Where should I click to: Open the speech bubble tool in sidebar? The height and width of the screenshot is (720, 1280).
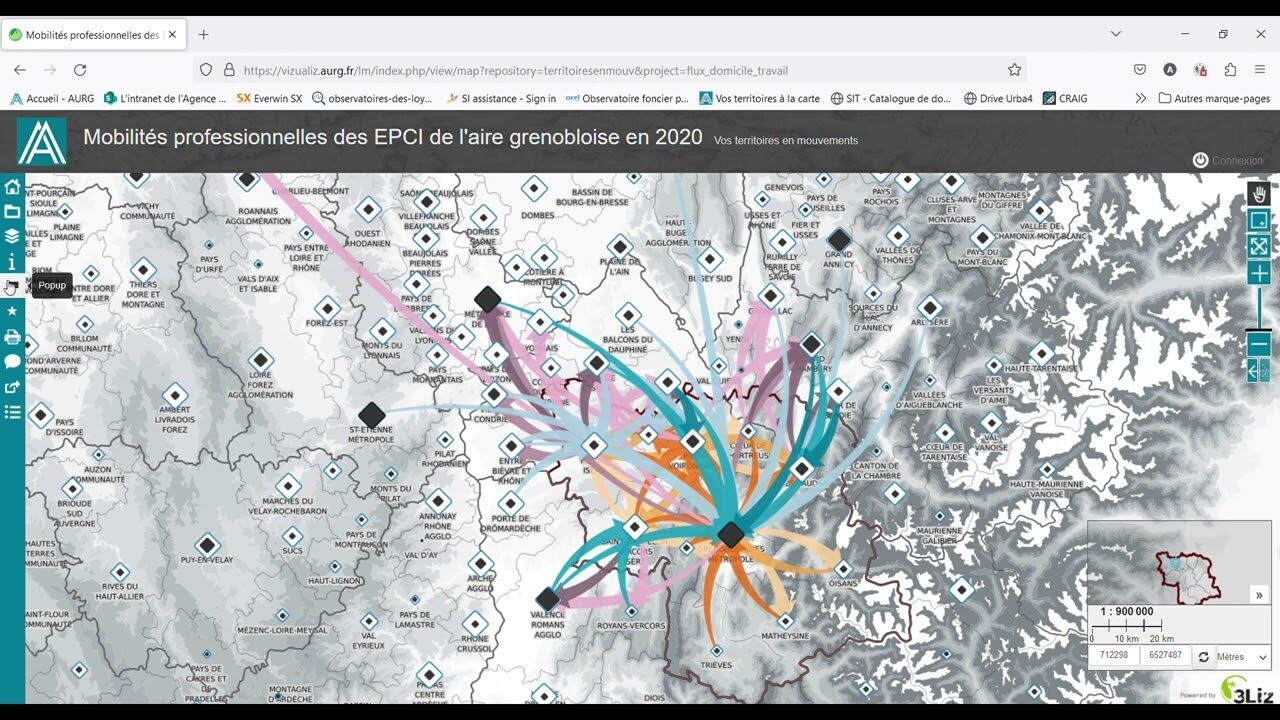pos(12,362)
